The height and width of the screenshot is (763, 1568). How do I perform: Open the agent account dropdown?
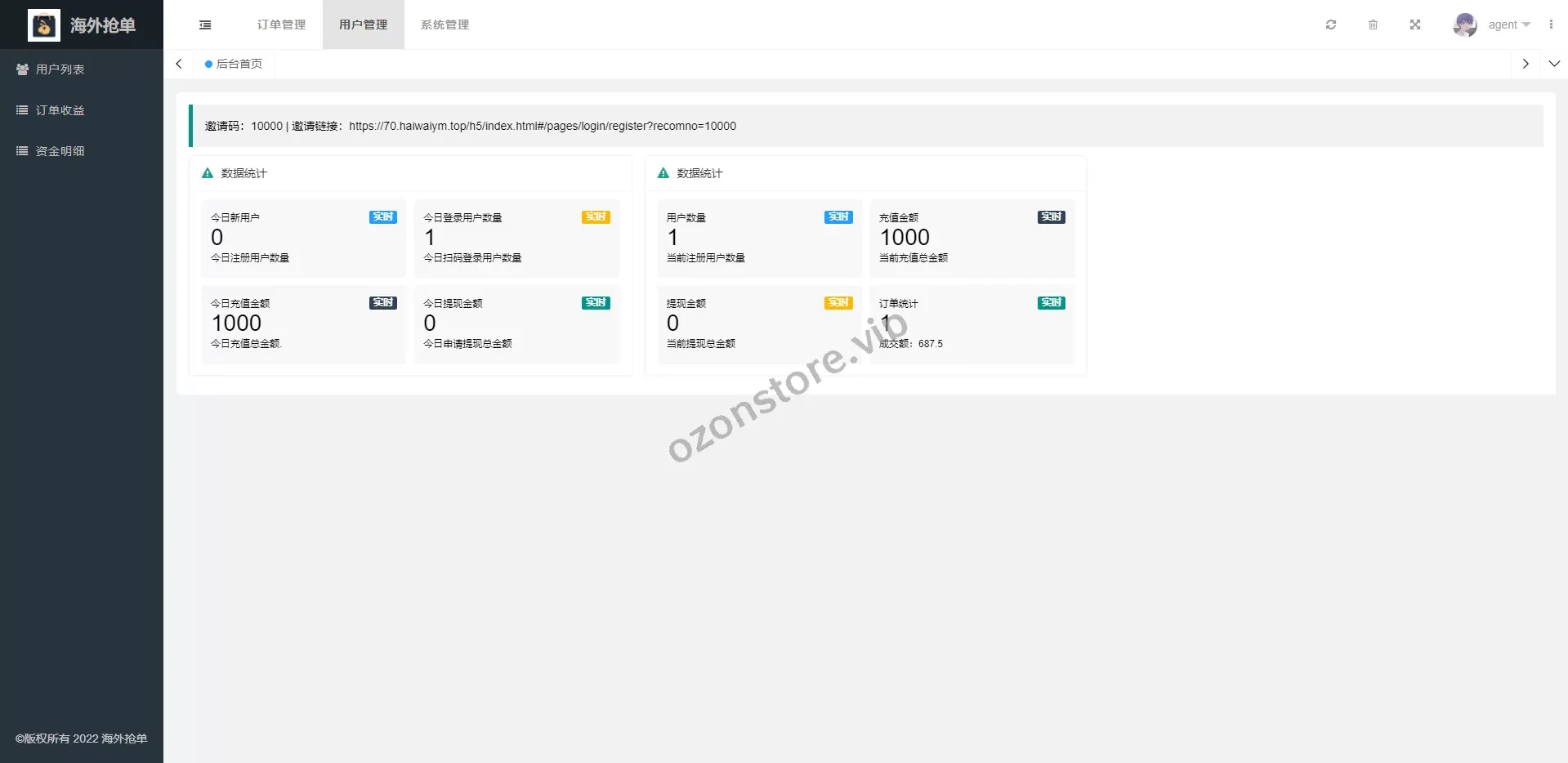tap(1508, 25)
